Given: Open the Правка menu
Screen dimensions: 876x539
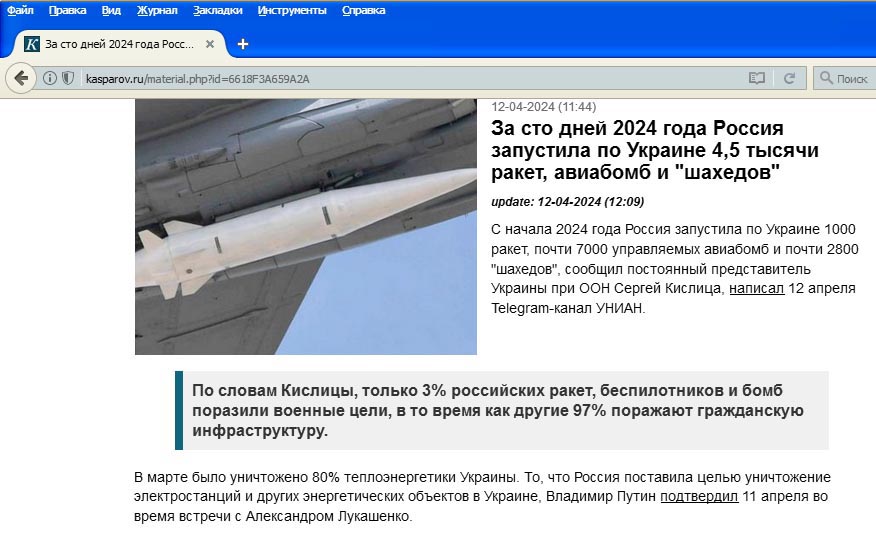Looking at the screenshot, I should click(x=68, y=10).
